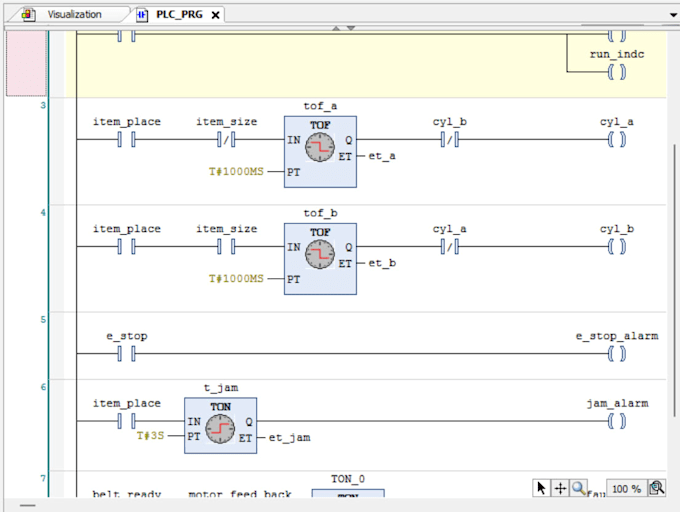Select negated cyl_b contact in rung 3

[x=449, y=140]
